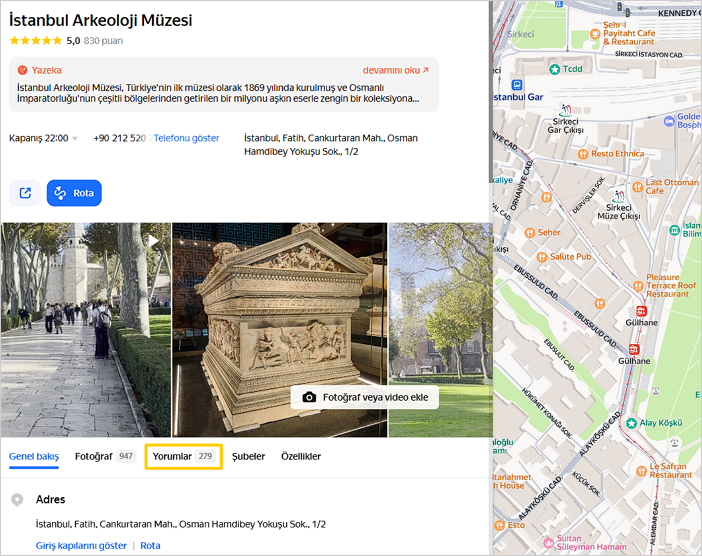Open the Yorumlar reviews tab
Image resolution: width=702 pixels, height=556 pixels.
pyautogui.click(x=184, y=456)
